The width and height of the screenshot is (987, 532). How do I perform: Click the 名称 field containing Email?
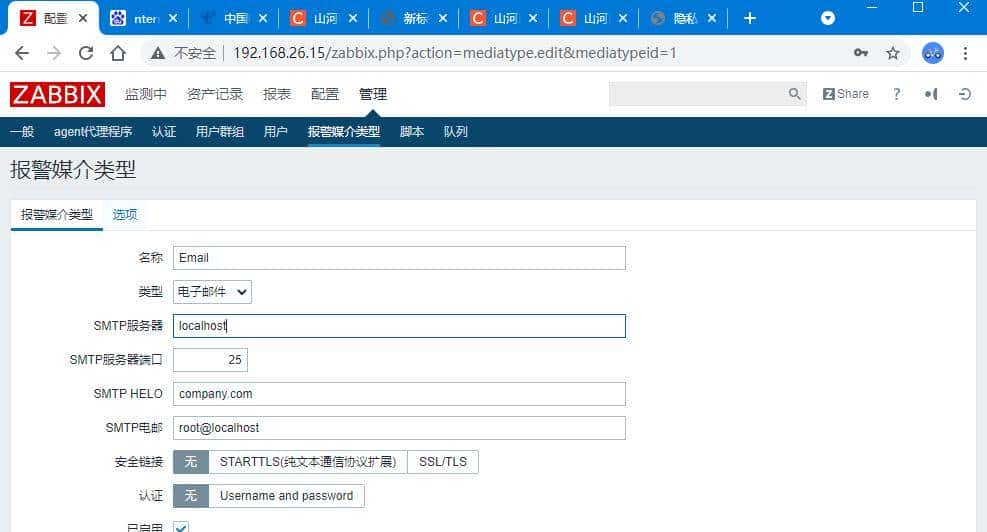(399, 258)
